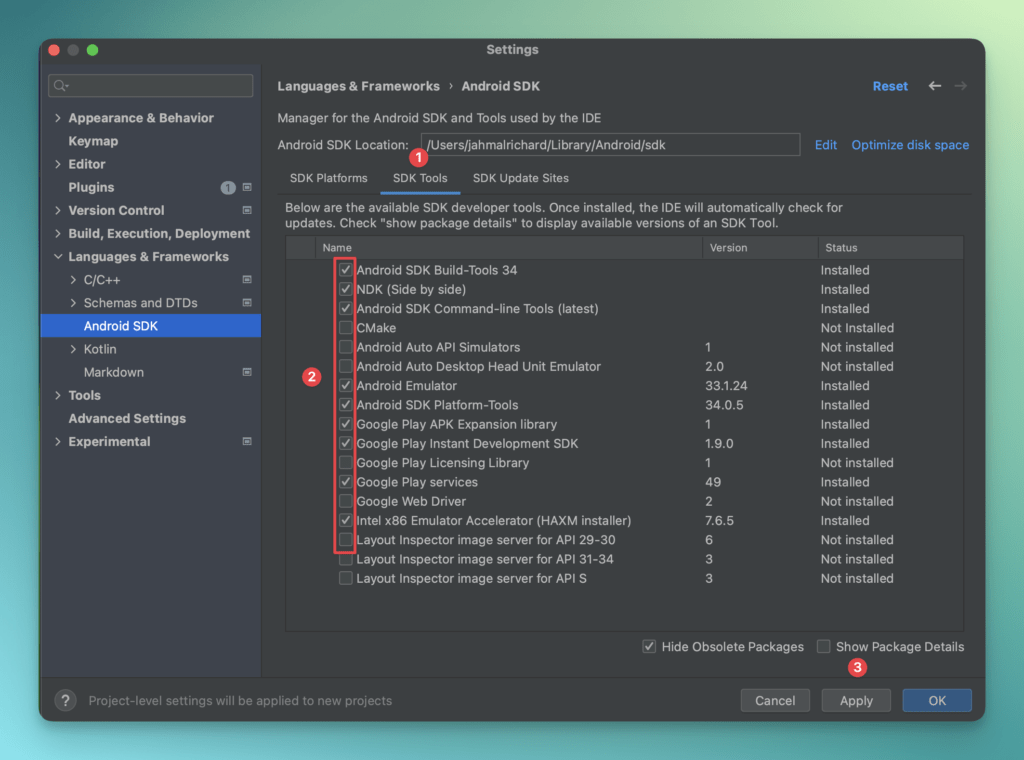Toggle Hide Obsolete Packages checkbox
Image resolution: width=1024 pixels, height=760 pixels.
648,646
